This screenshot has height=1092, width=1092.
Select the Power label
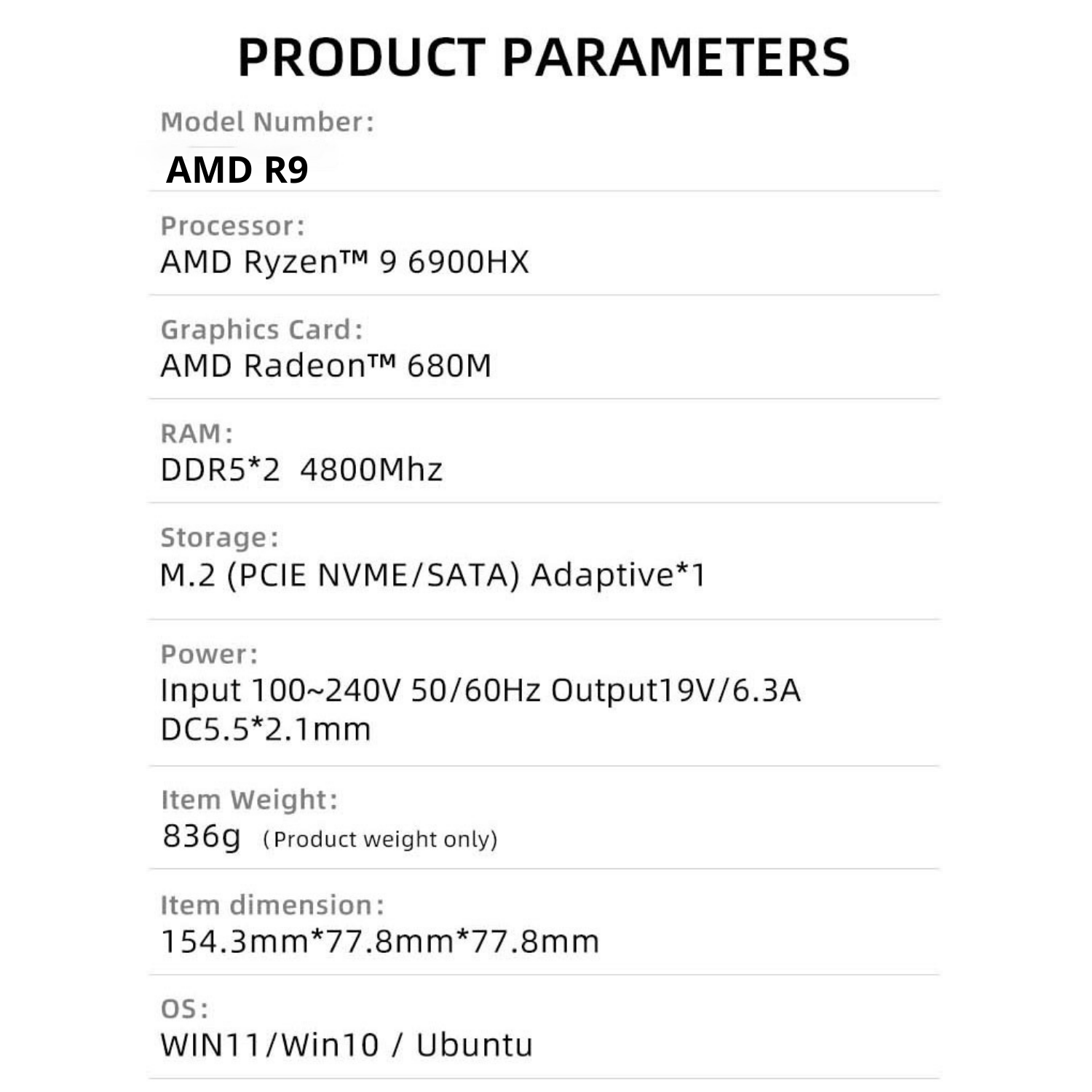point(209,654)
